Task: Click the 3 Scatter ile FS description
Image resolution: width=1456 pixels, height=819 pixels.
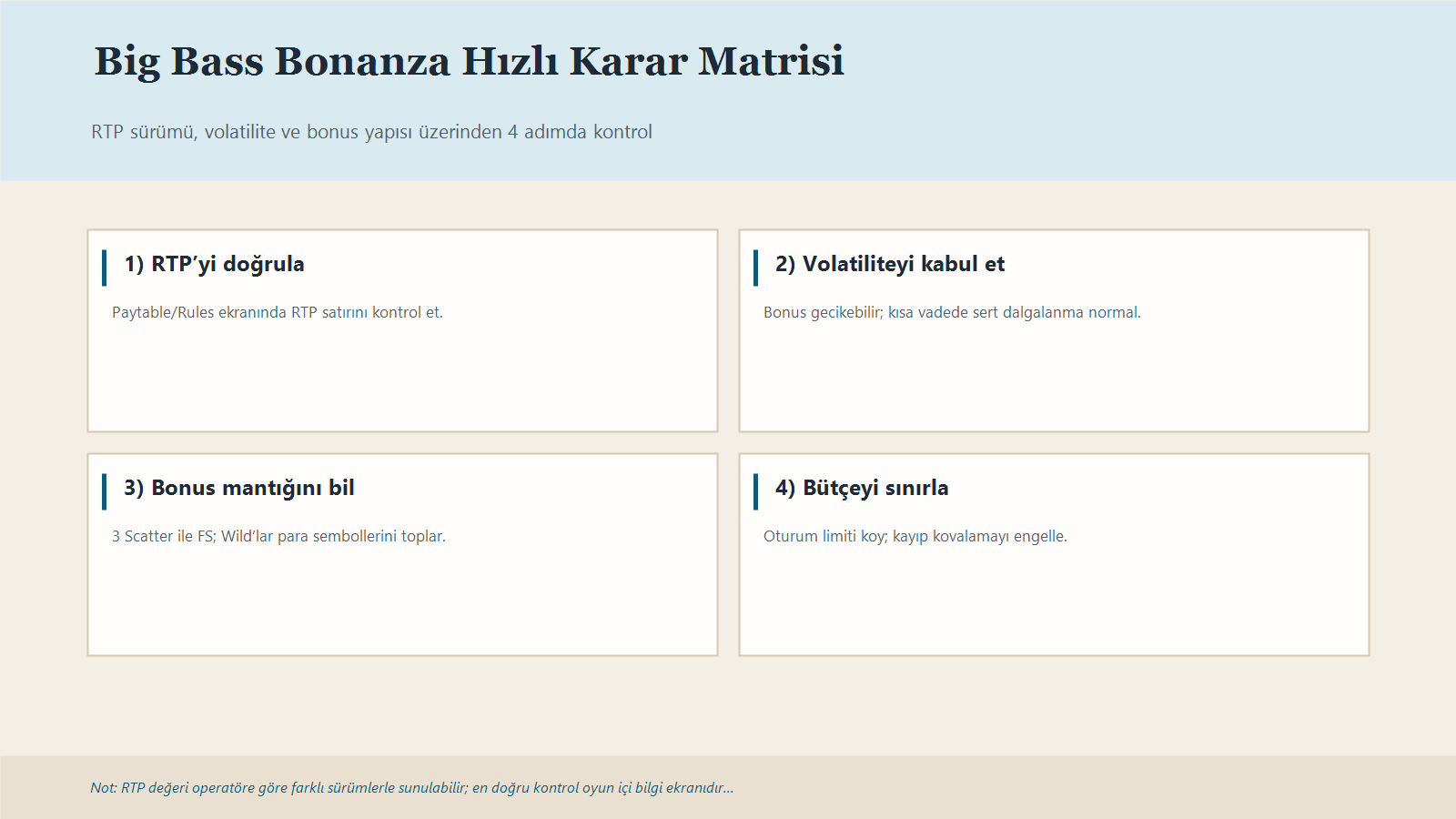Action: point(278,536)
